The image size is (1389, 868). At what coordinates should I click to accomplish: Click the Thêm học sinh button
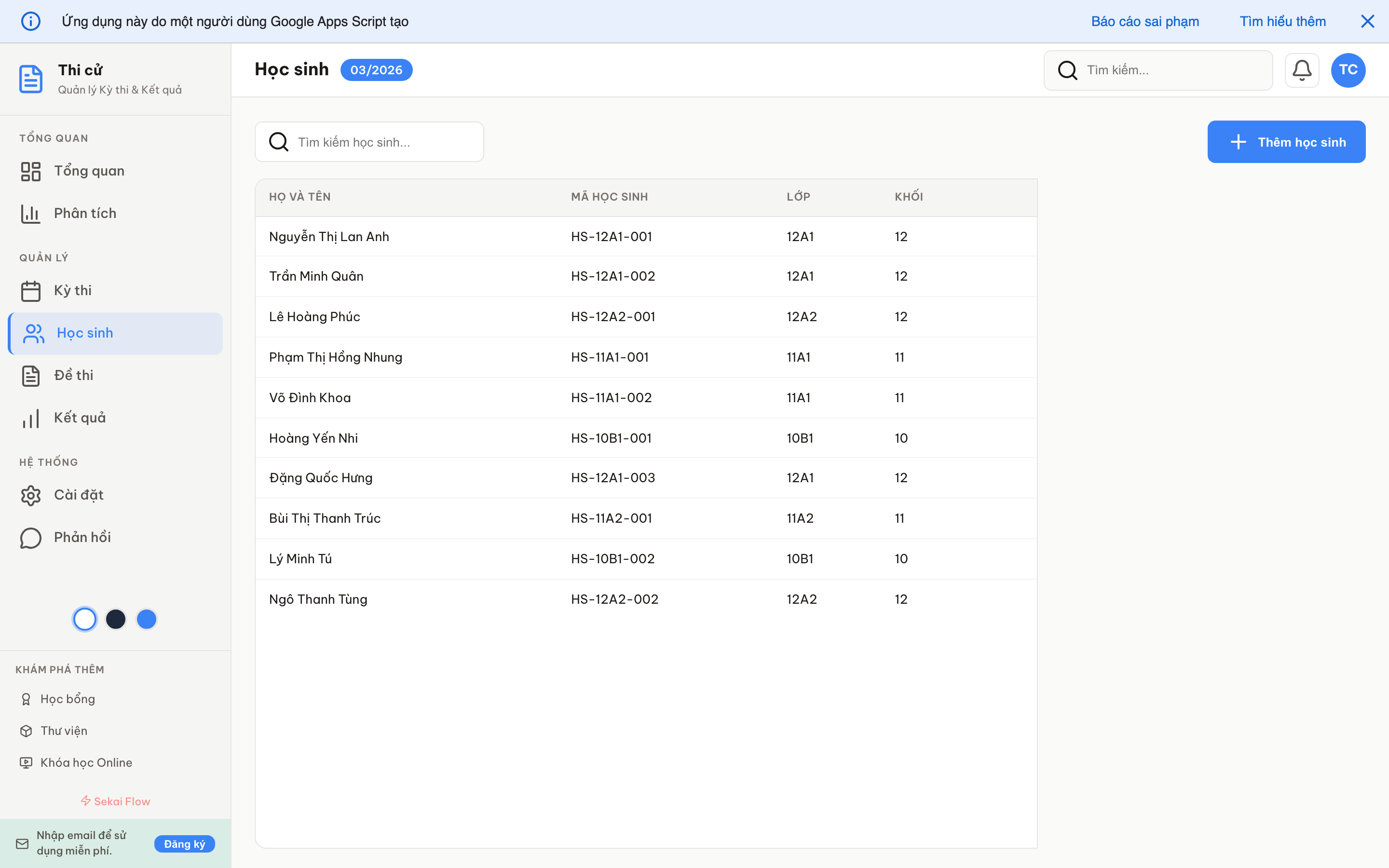(x=1287, y=141)
